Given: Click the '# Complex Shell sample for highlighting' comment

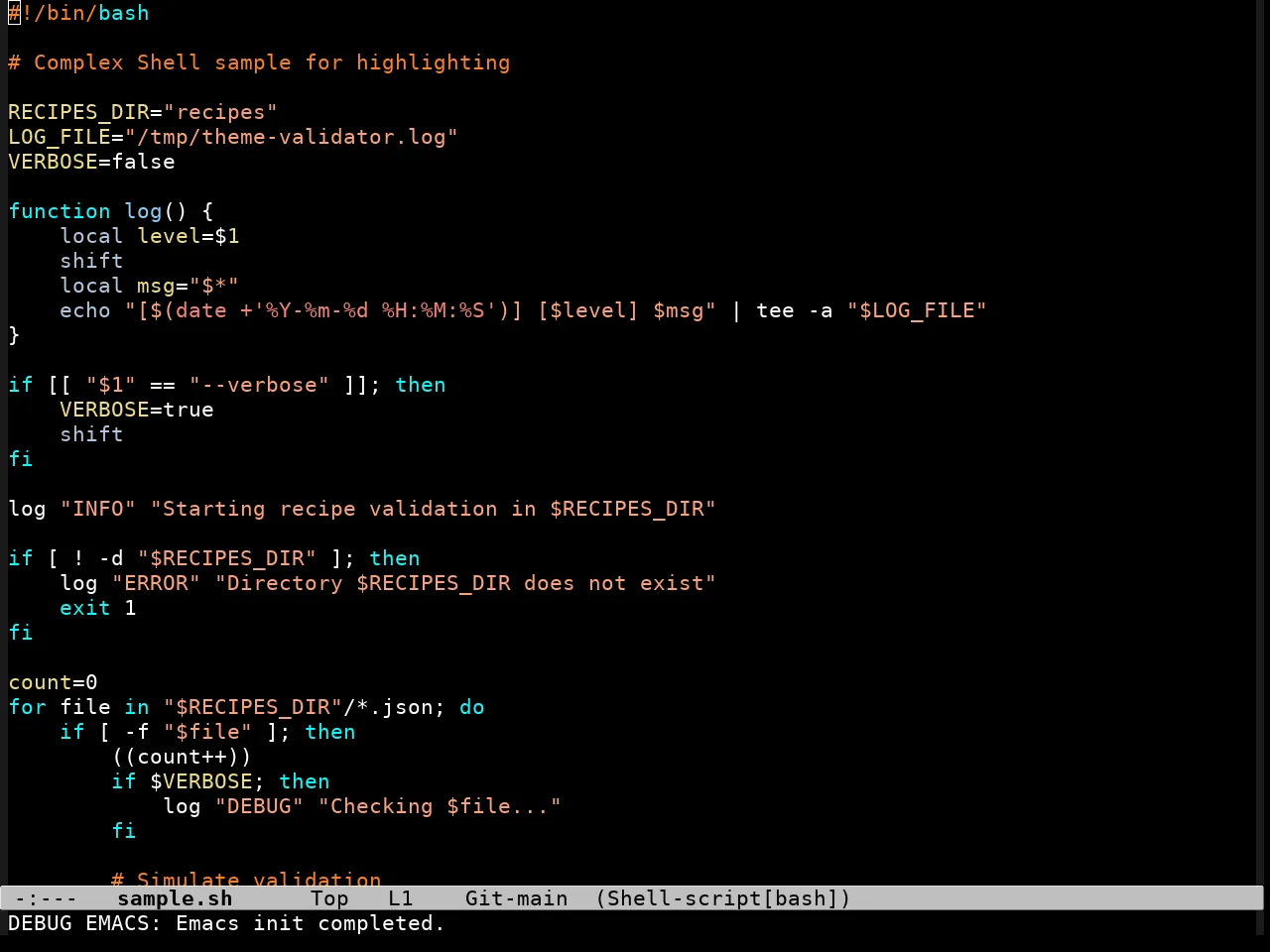Looking at the screenshot, I should coord(259,62).
